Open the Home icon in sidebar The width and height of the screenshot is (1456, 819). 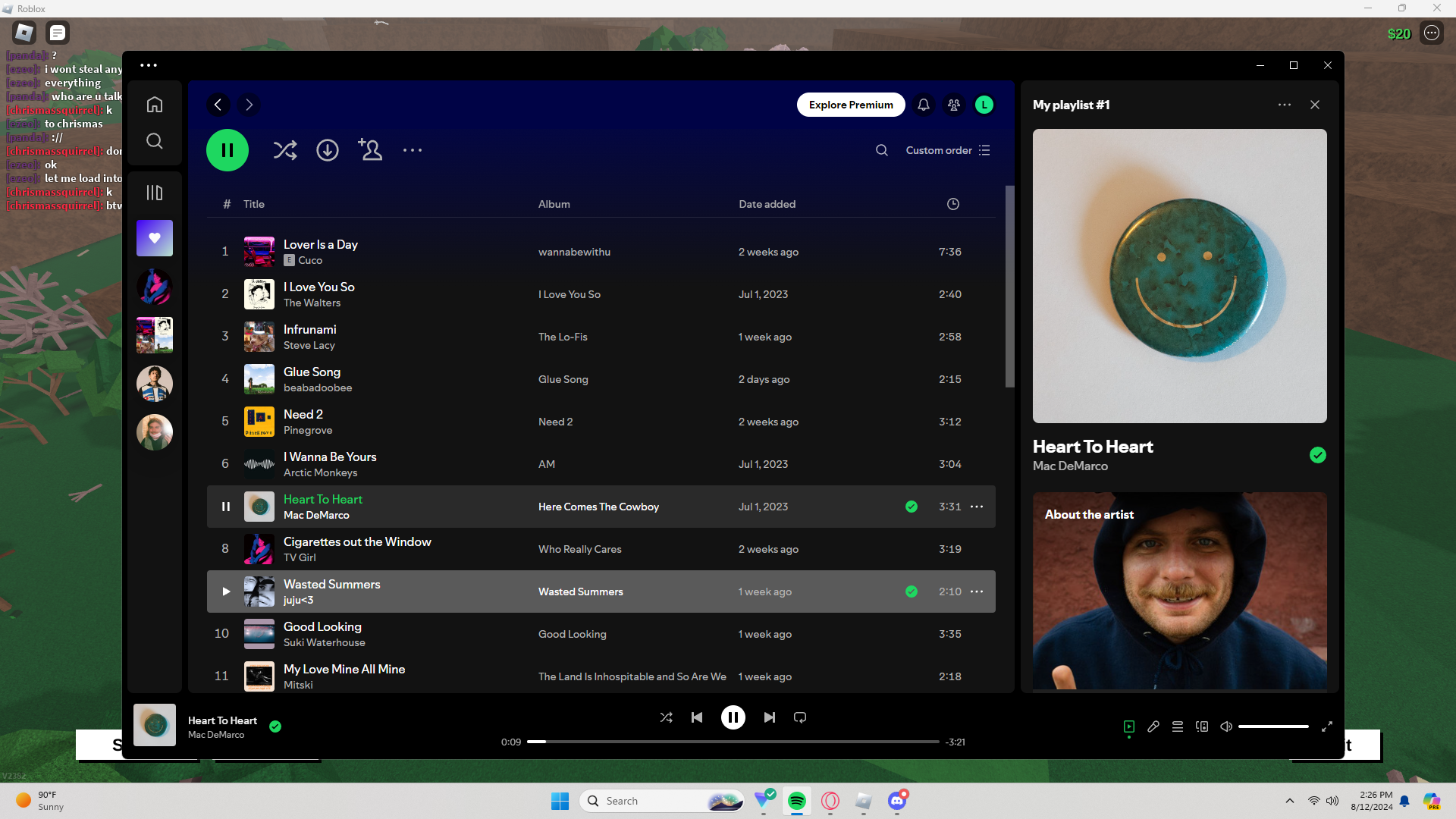coord(155,105)
